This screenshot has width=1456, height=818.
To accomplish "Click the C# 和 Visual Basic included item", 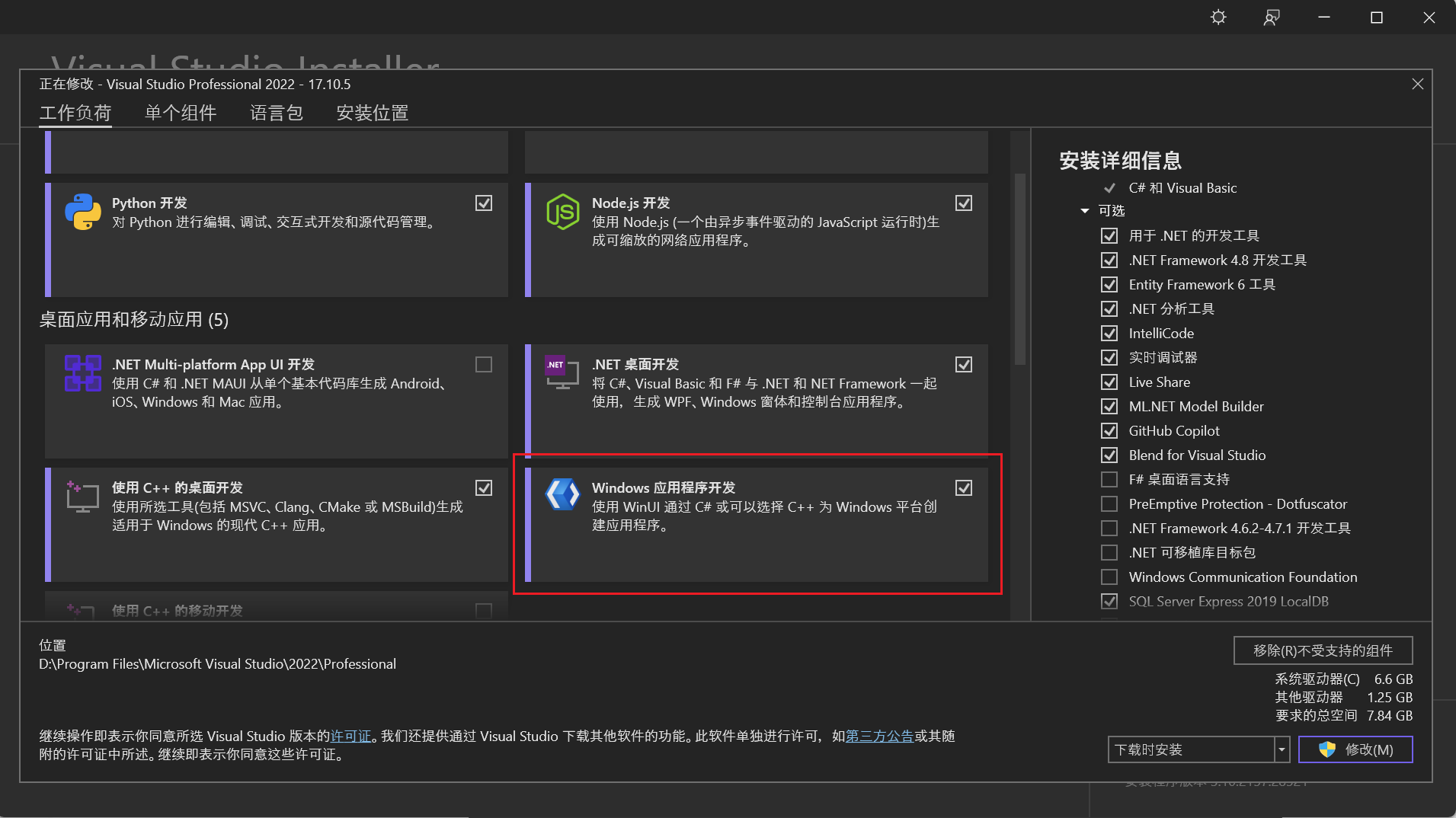I will [x=1182, y=188].
